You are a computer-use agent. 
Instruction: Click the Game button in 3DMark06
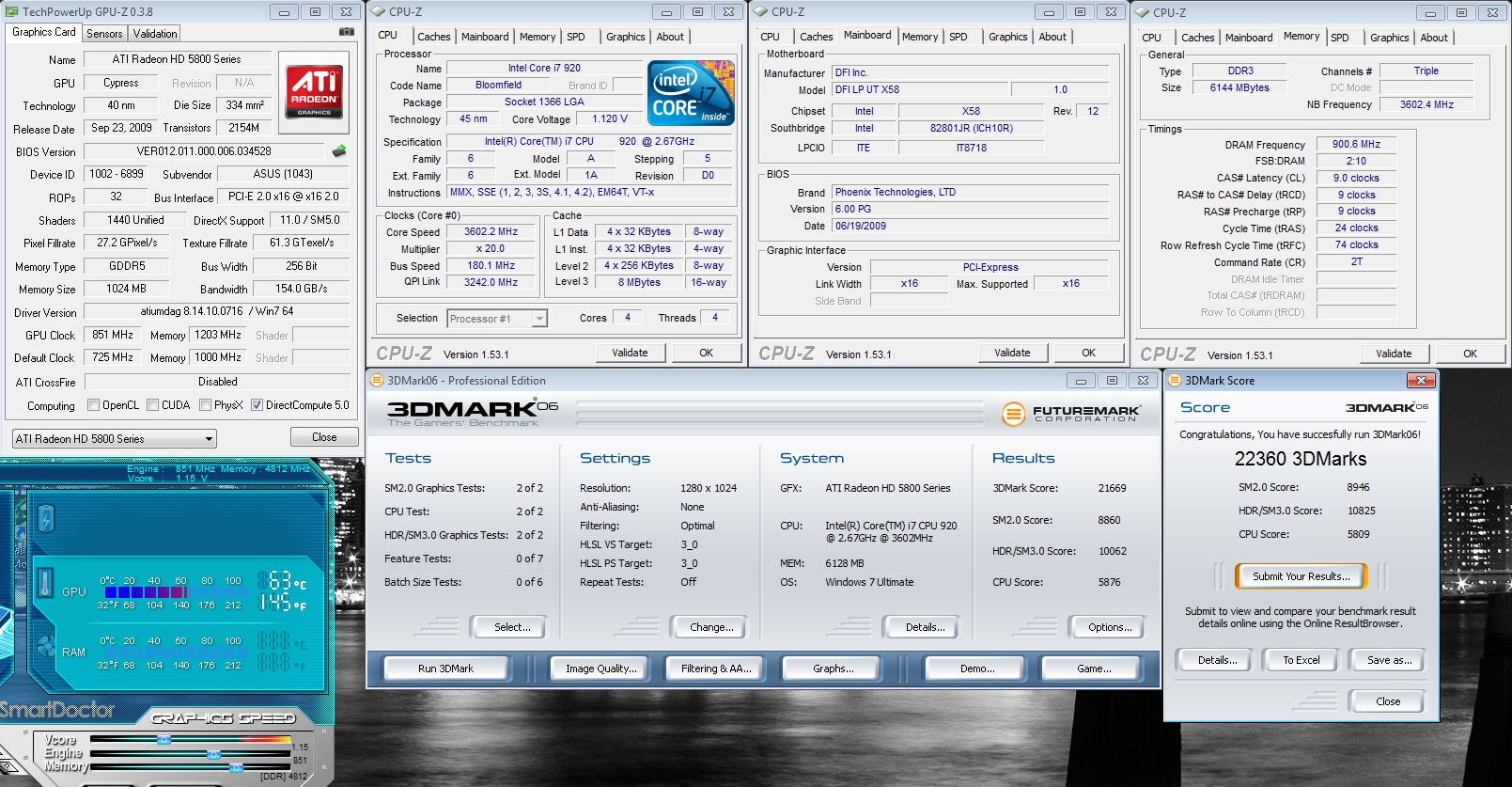1094,669
